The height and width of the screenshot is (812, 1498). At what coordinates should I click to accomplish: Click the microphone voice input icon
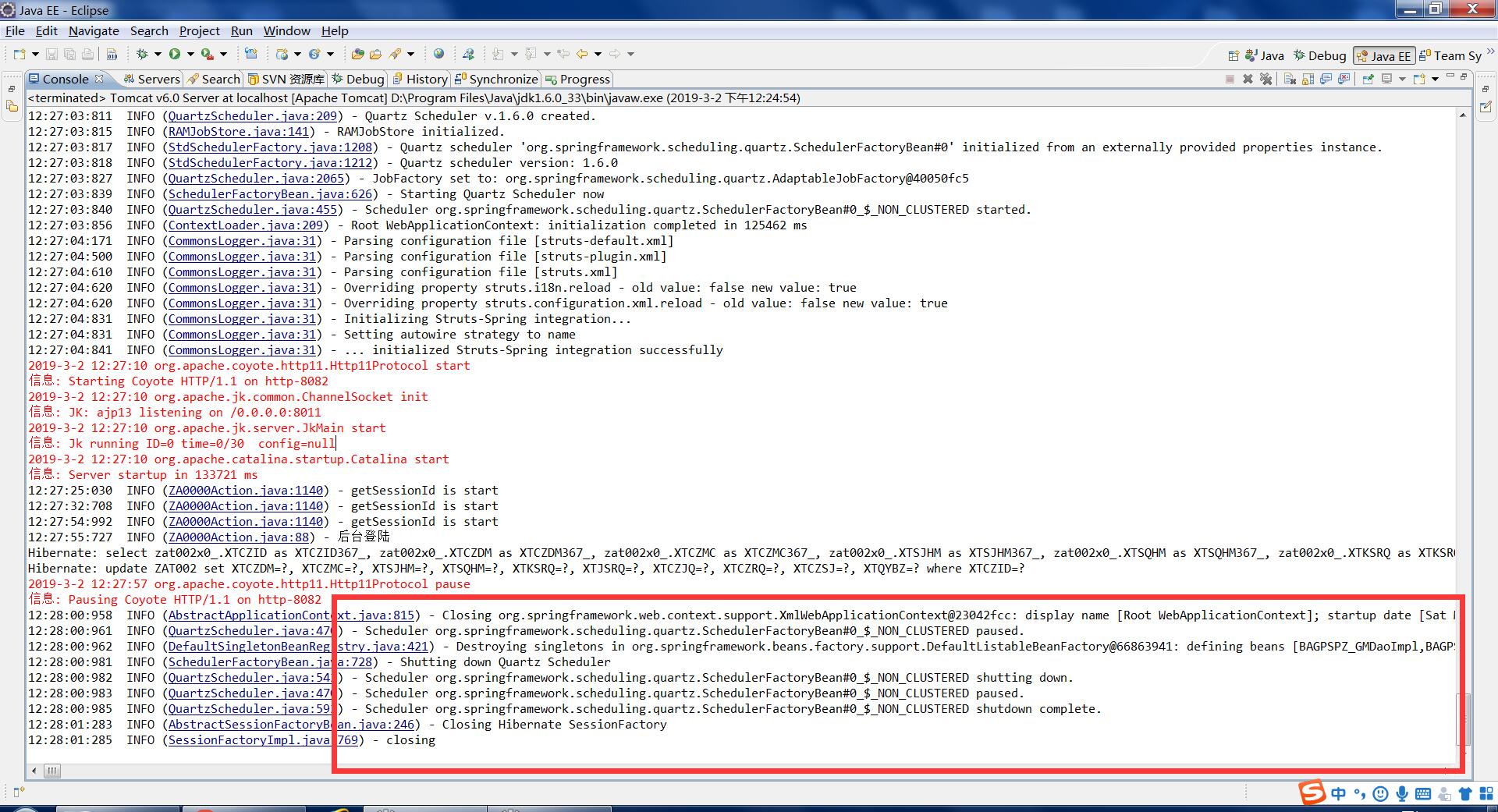click(x=1402, y=794)
